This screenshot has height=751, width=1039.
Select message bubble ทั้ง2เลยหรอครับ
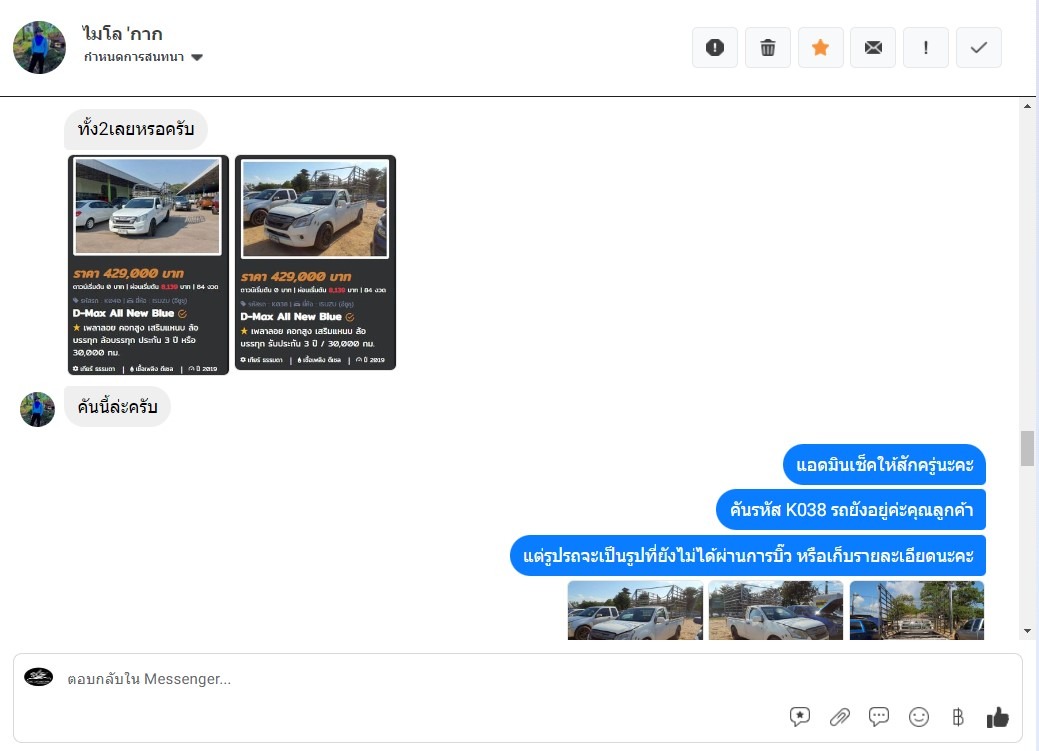[136, 129]
